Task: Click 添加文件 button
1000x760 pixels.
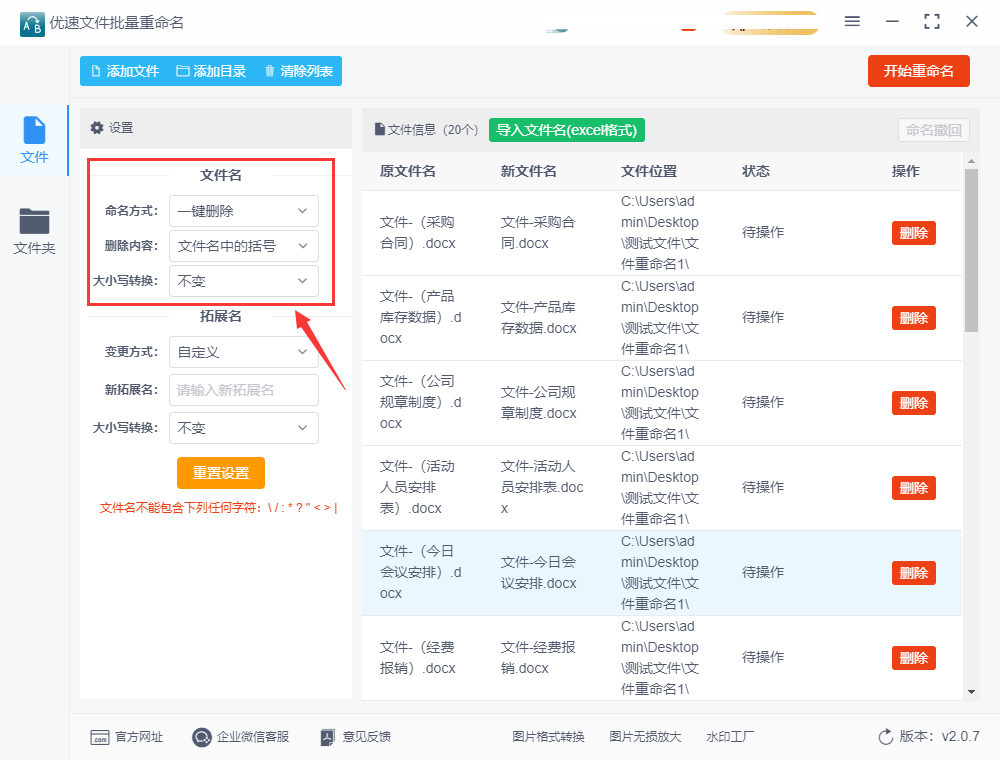Action: click(x=125, y=71)
